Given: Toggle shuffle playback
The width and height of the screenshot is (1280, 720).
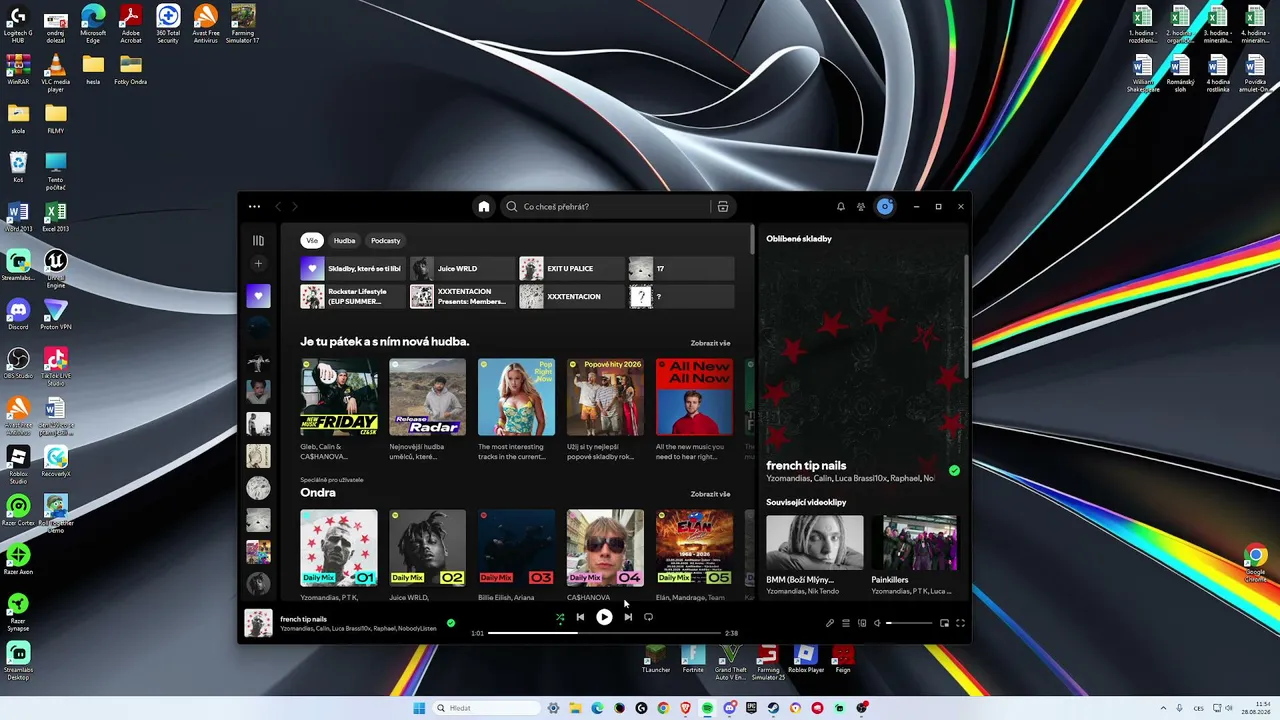Looking at the screenshot, I should point(560,617).
